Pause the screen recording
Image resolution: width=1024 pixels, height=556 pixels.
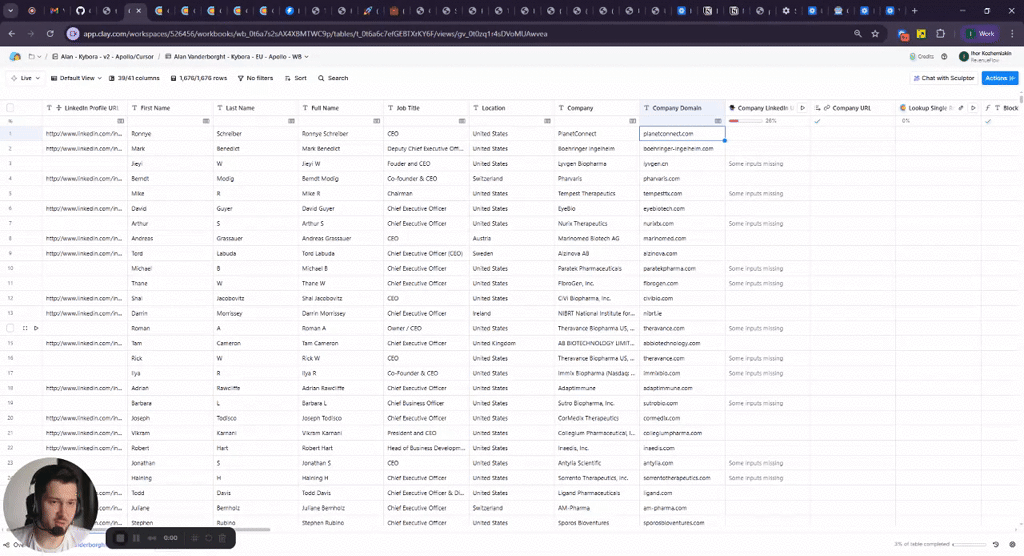click(136, 538)
